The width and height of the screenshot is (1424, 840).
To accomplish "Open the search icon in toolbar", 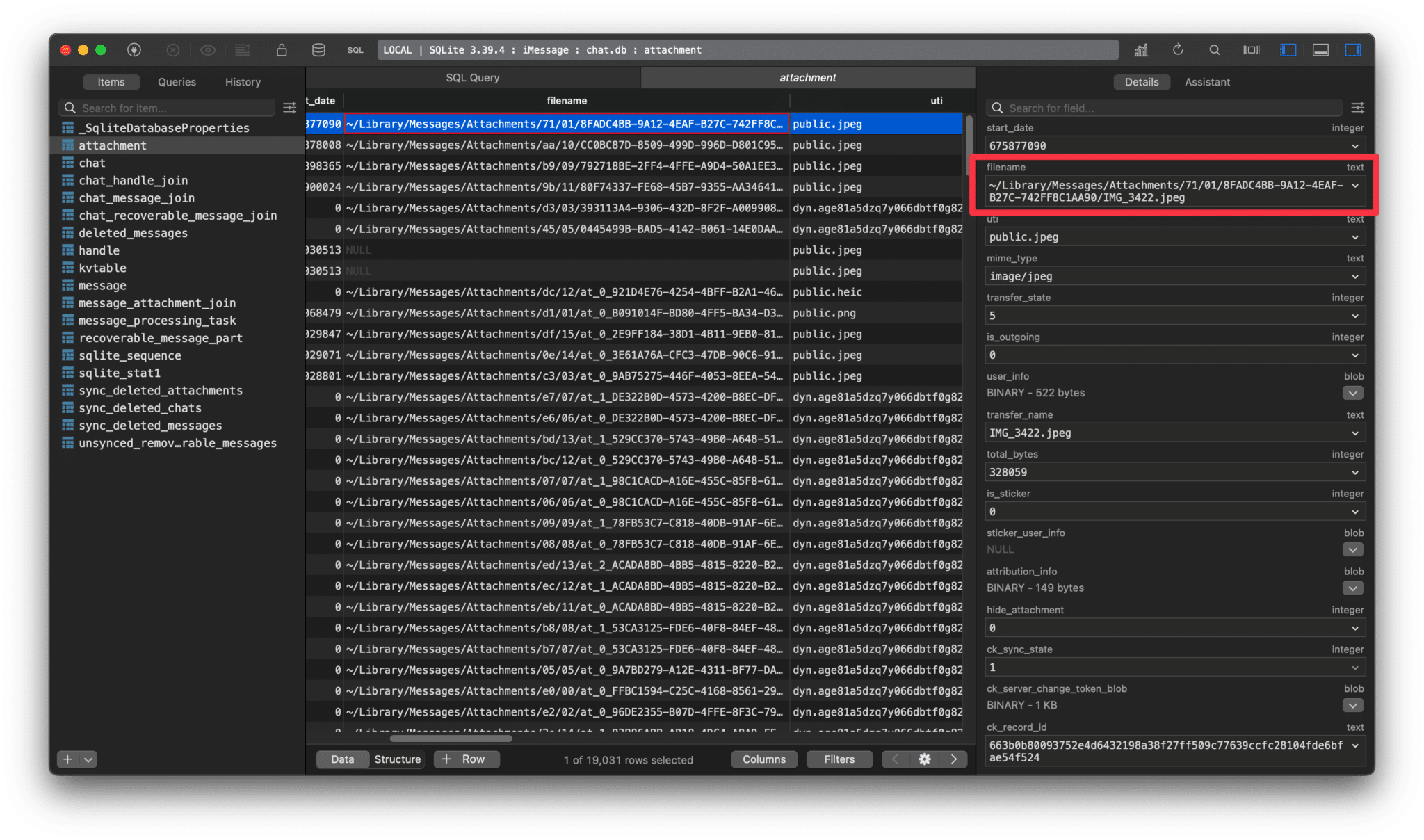I will [x=1215, y=49].
